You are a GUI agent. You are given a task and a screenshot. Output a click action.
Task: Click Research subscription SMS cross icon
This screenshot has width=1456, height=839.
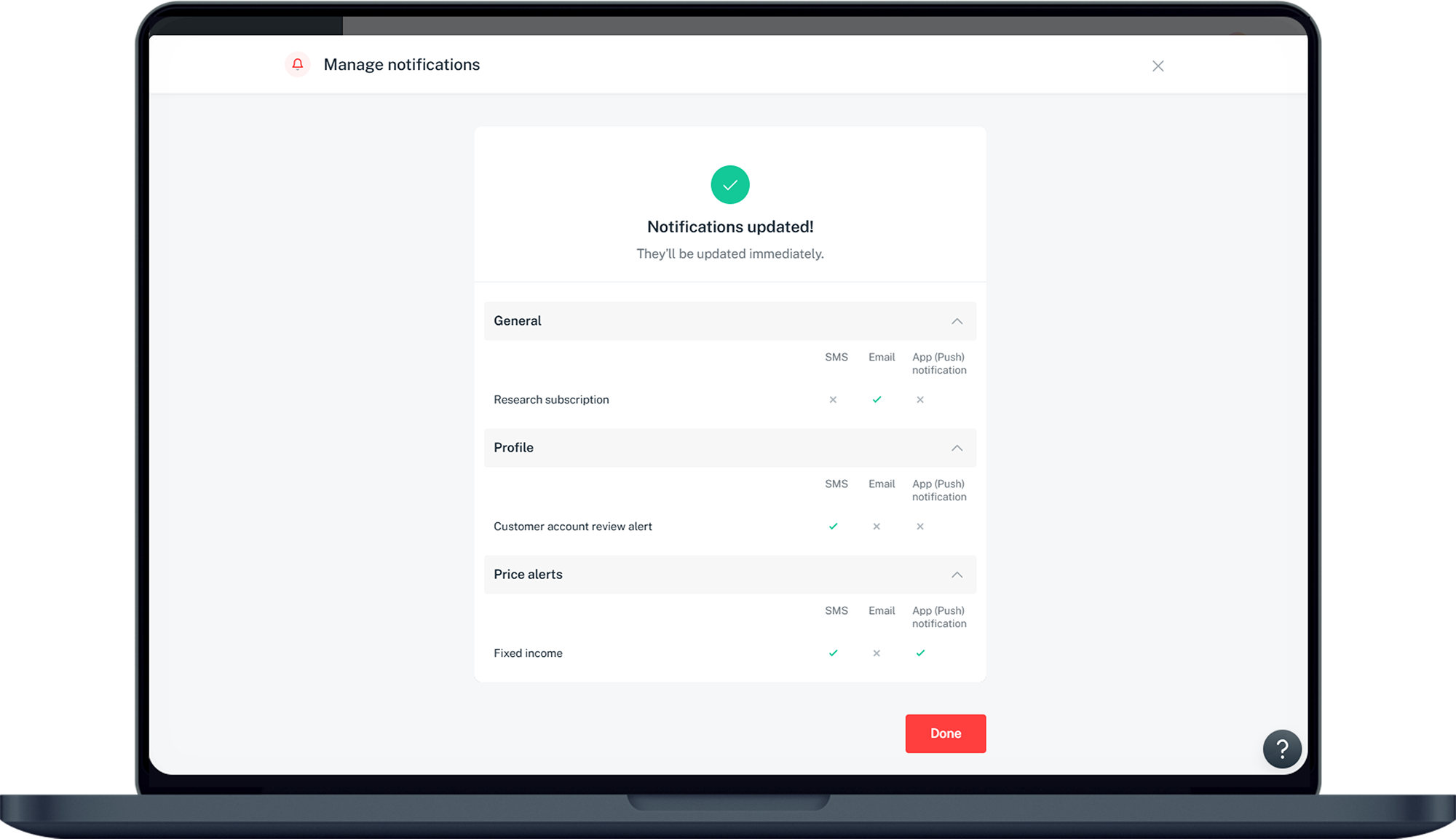[x=833, y=400]
